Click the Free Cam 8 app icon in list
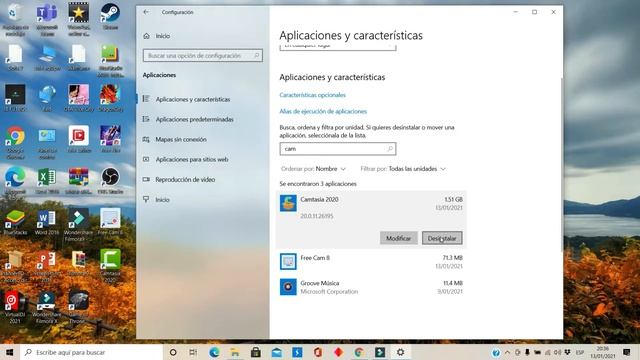 pyautogui.click(x=288, y=262)
